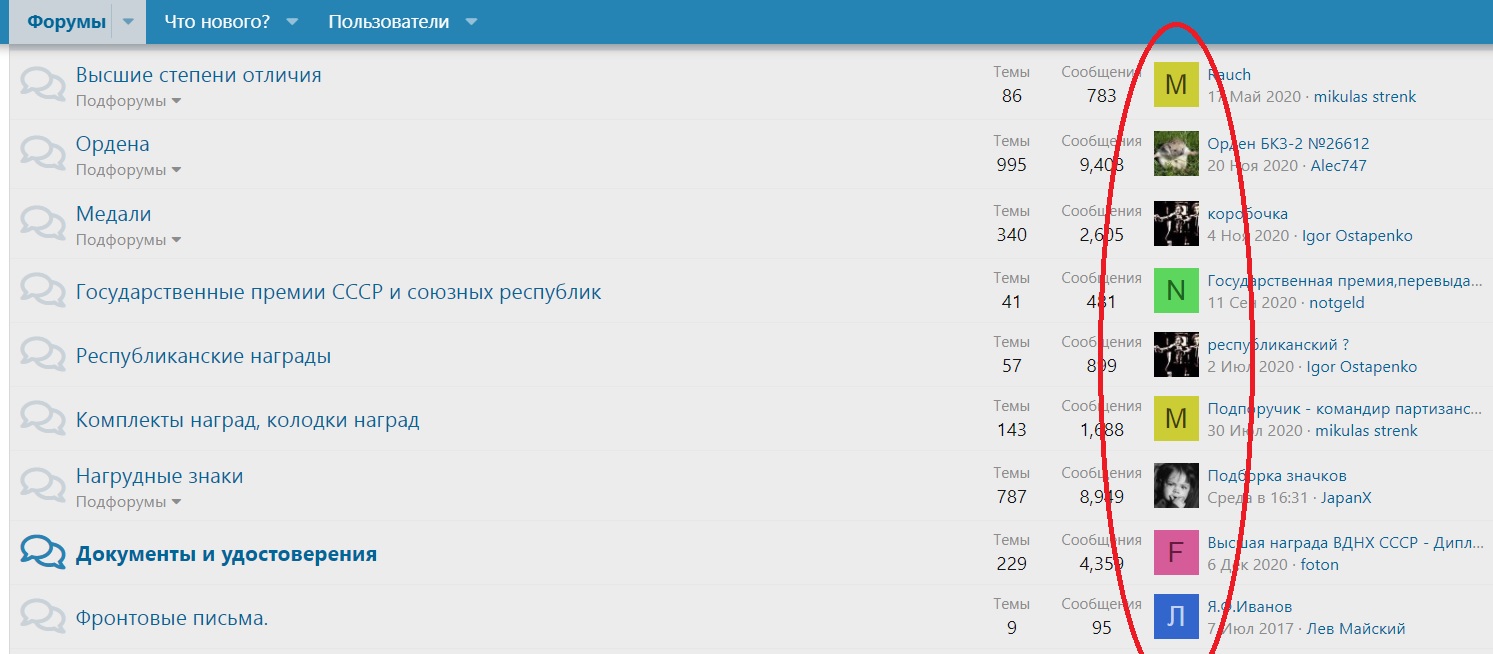Open dropdown arrow next to Пользователи
The image size is (1493, 654).
[x=472, y=22]
